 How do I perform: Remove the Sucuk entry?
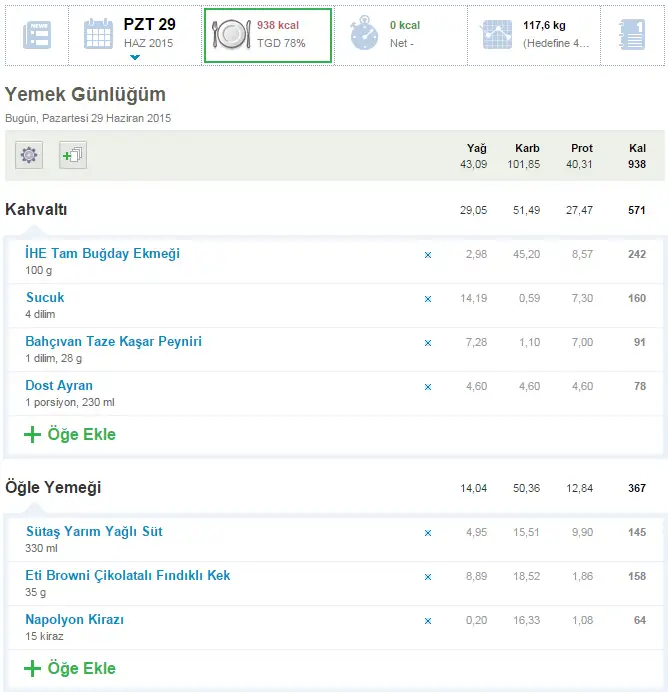pyautogui.click(x=428, y=299)
